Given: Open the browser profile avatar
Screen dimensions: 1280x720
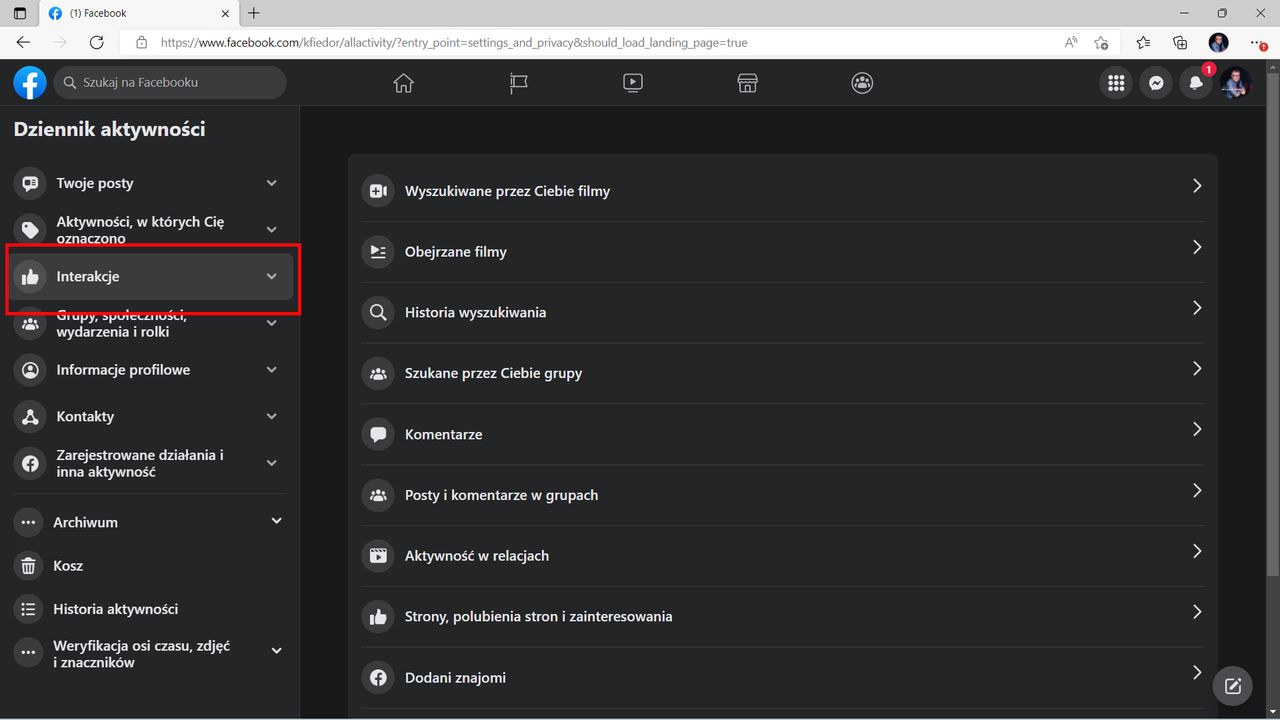Looking at the screenshot, I should pyautogui.click(x=1219, y=42).
